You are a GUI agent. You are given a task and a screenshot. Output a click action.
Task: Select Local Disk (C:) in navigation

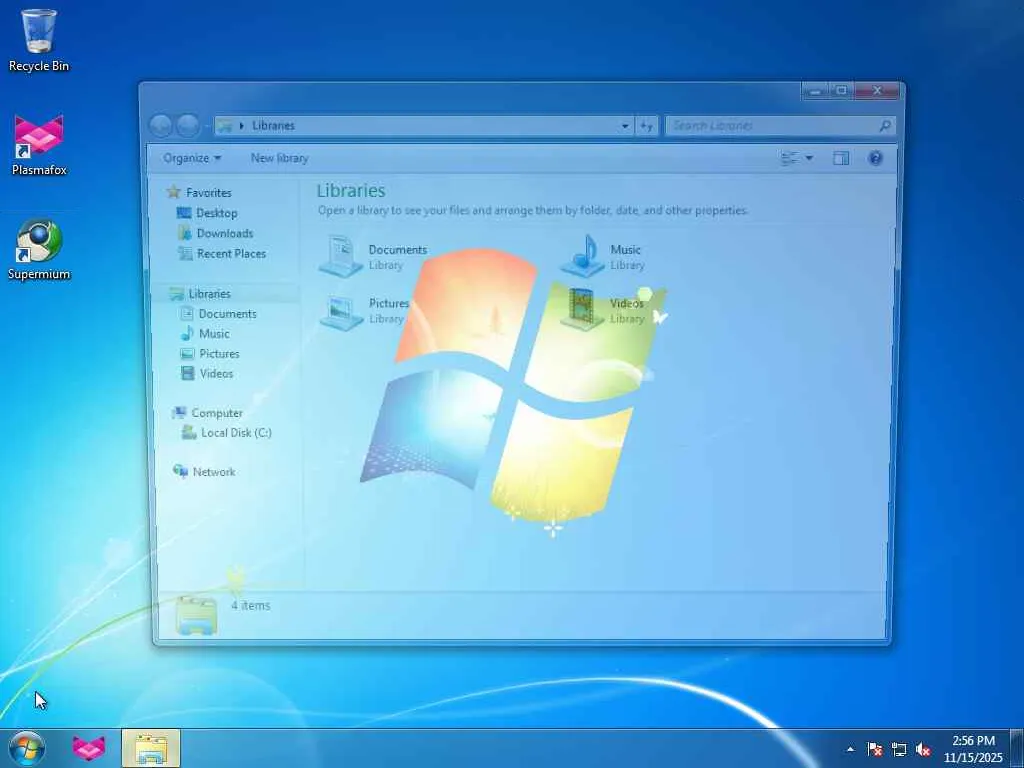click(x=227, y=432)
